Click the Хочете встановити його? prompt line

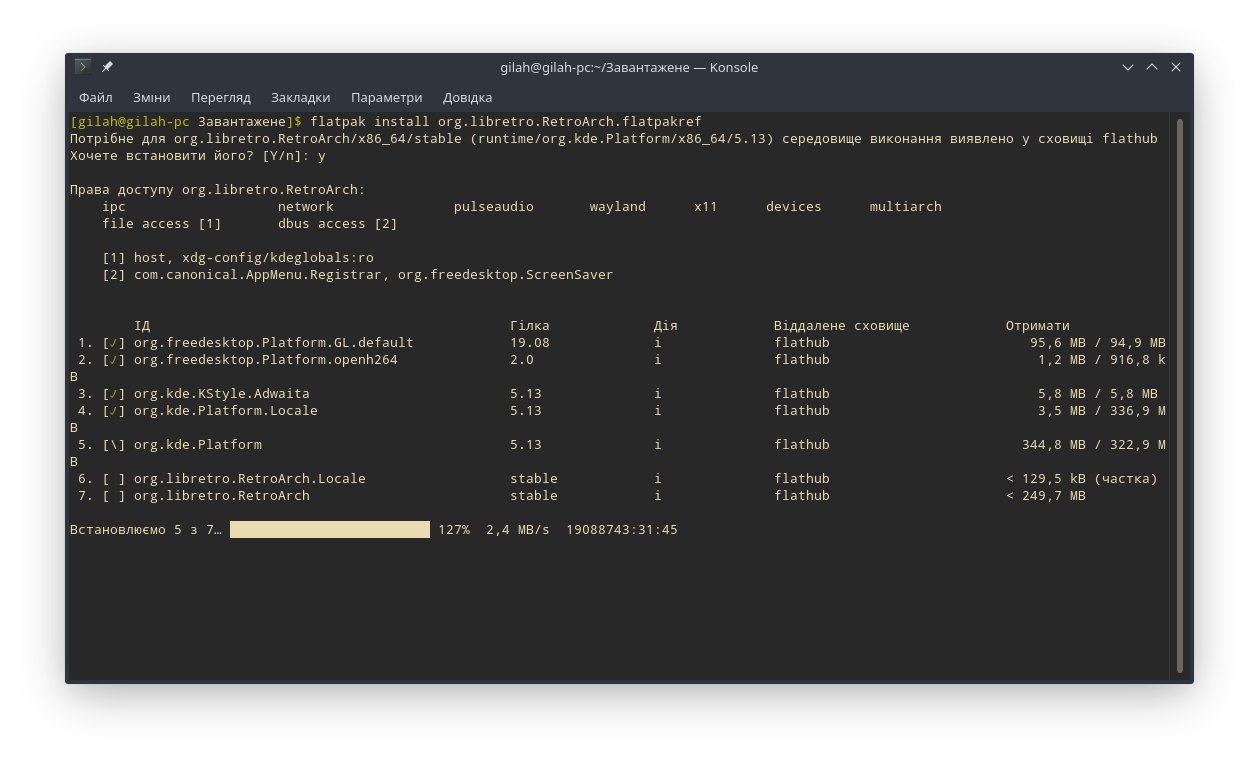click(x=197, y=155)
